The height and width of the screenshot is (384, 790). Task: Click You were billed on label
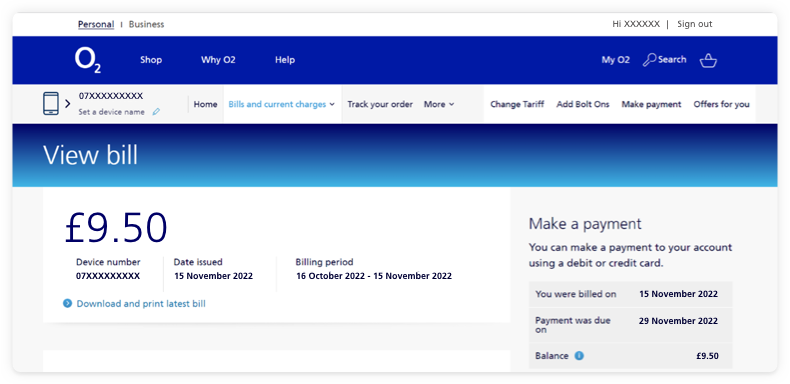click(575, 294)
